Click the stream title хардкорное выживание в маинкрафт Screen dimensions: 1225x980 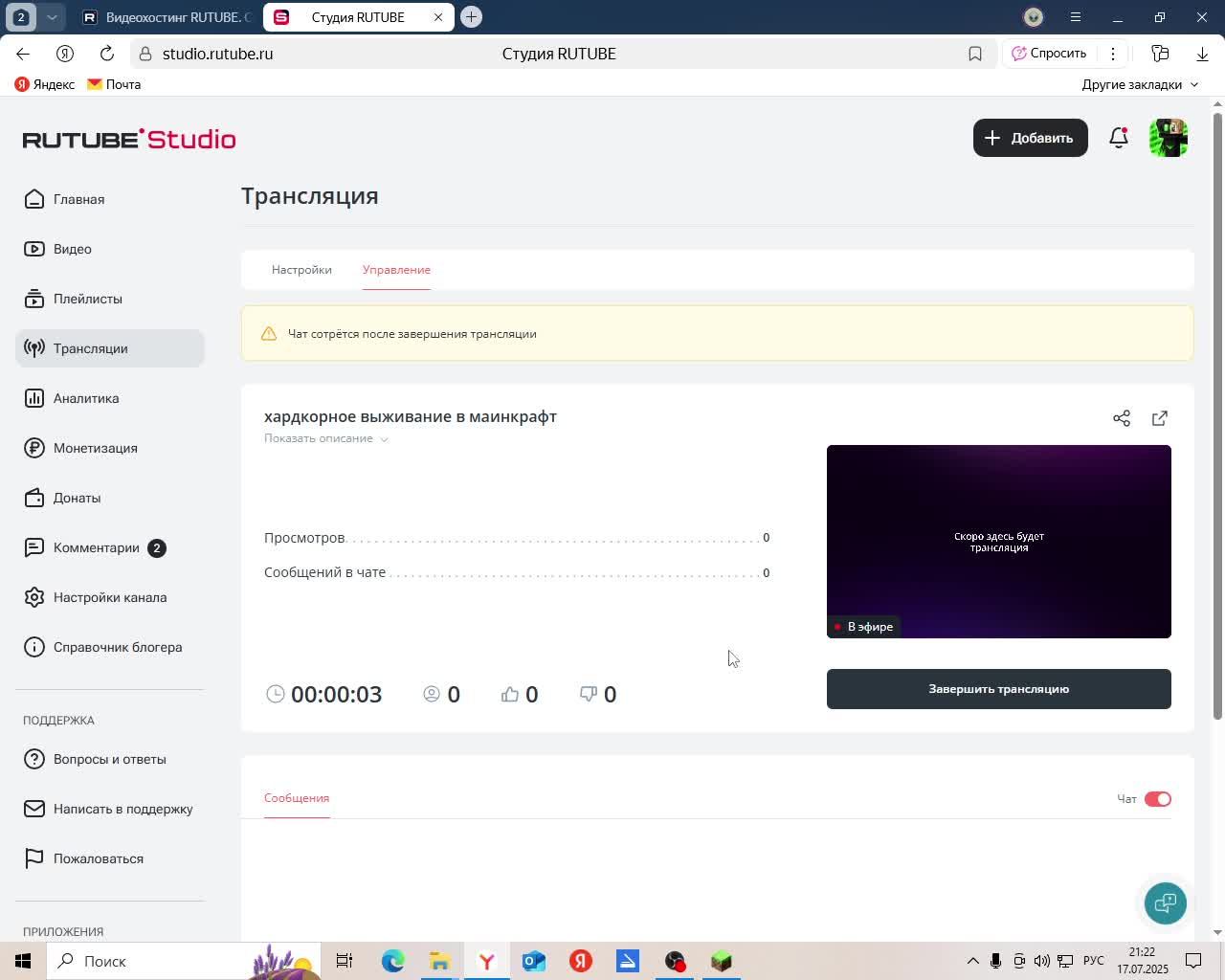(x=411, y=416)
